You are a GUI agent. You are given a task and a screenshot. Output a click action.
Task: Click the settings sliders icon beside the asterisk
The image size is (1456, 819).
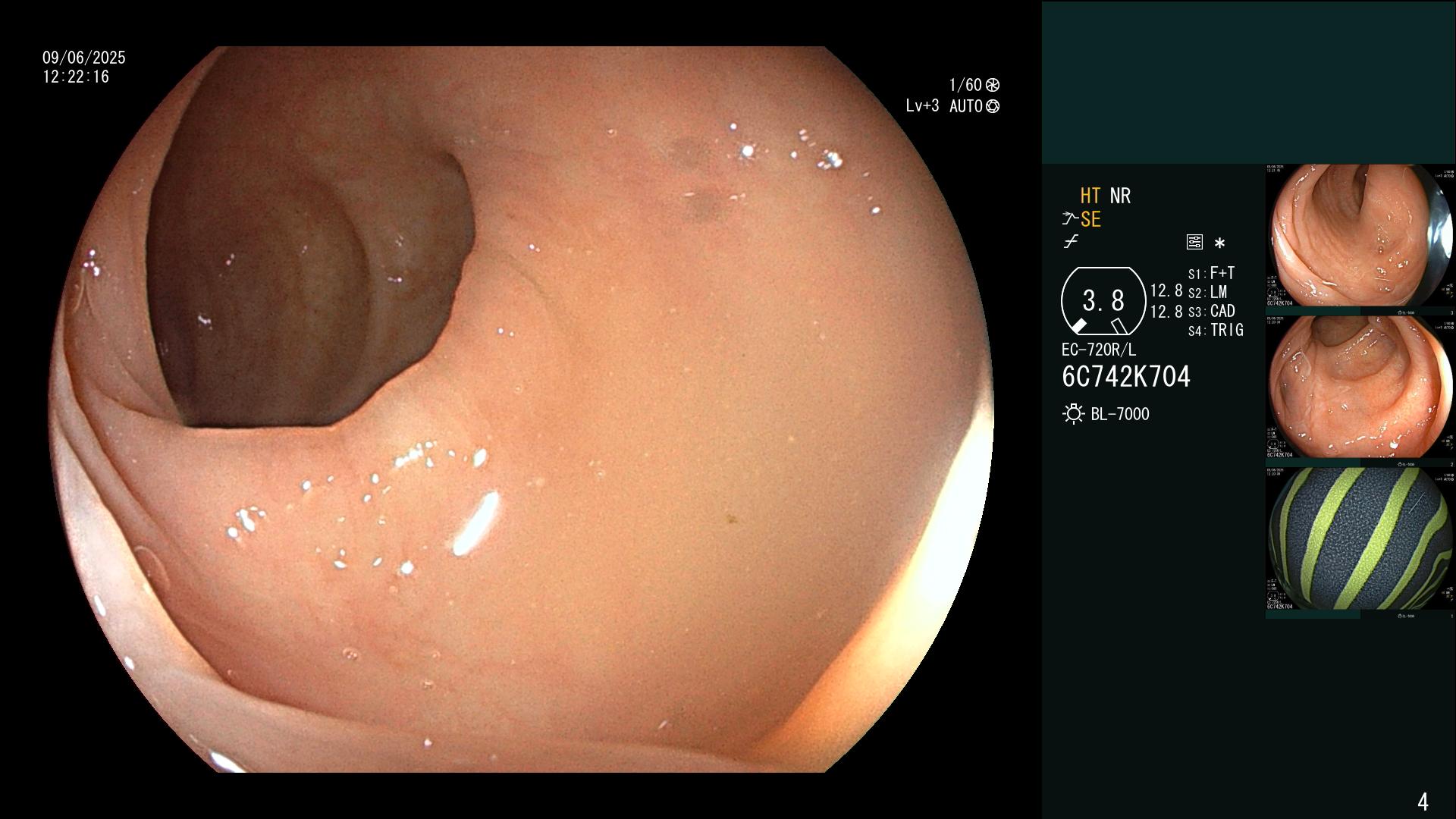coord(1194,243)
